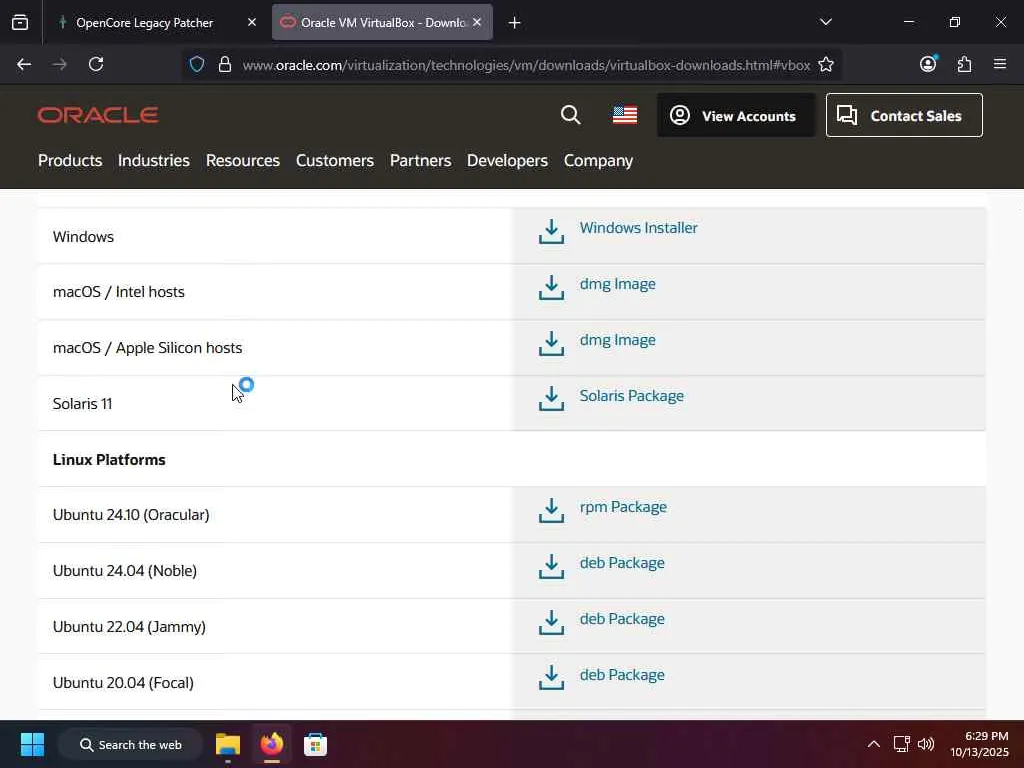
Task: Open the Company menu
Action: click(x=598, y=161)
